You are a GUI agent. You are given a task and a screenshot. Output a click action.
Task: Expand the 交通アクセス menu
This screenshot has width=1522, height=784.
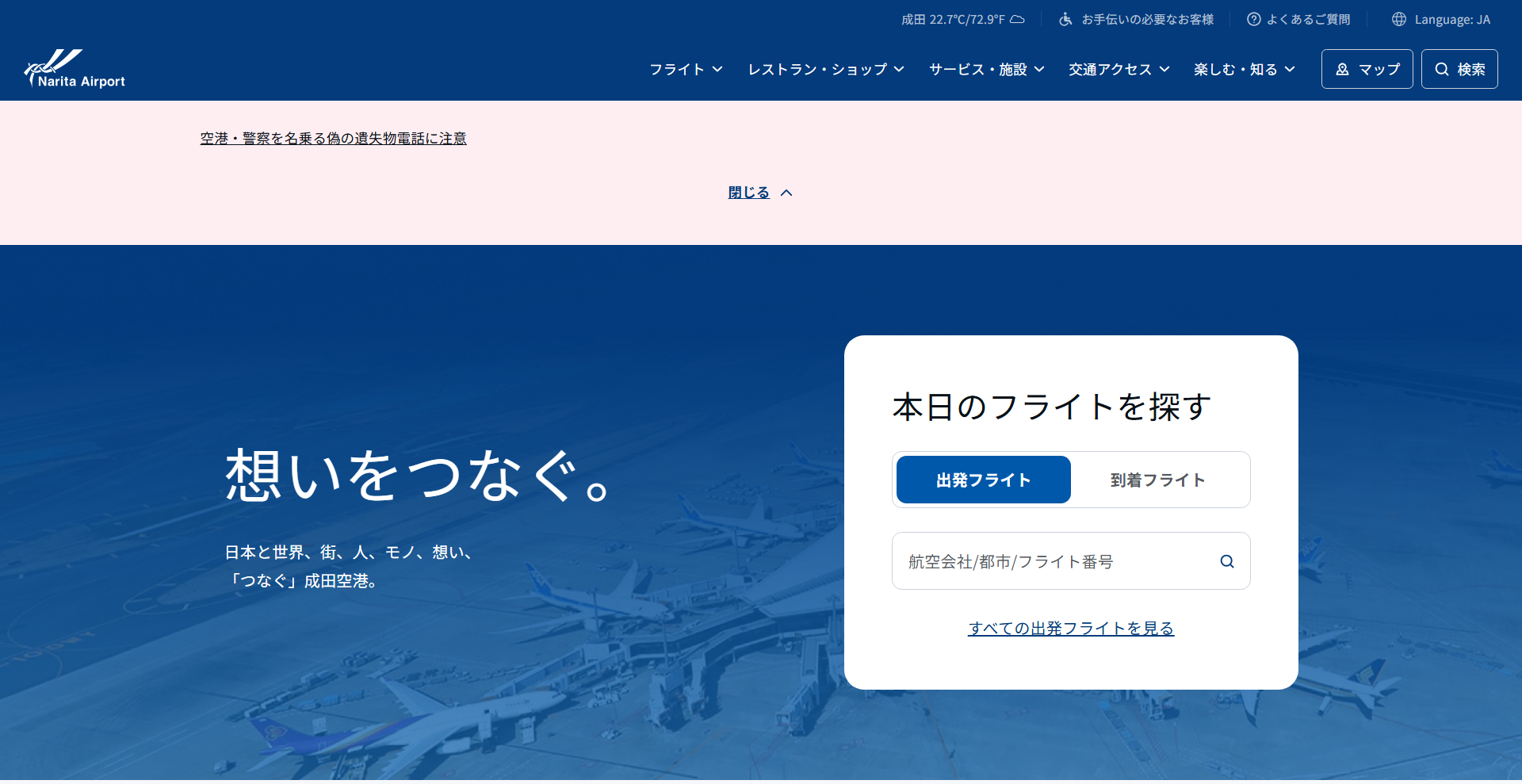(1119, 69)
